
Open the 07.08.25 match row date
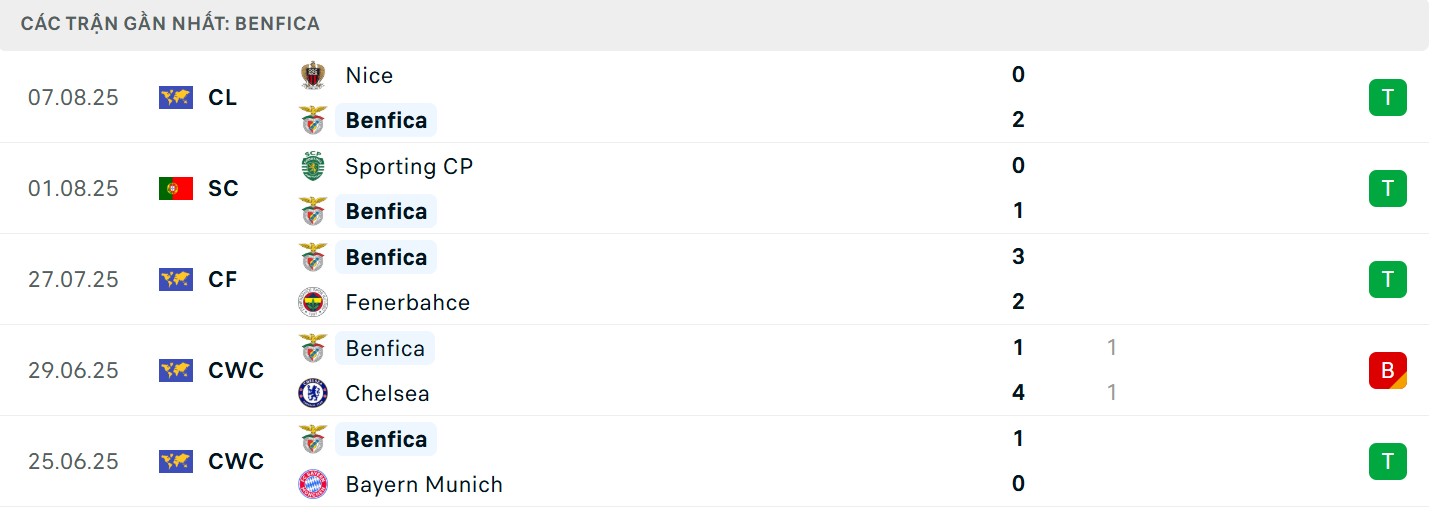73,97
